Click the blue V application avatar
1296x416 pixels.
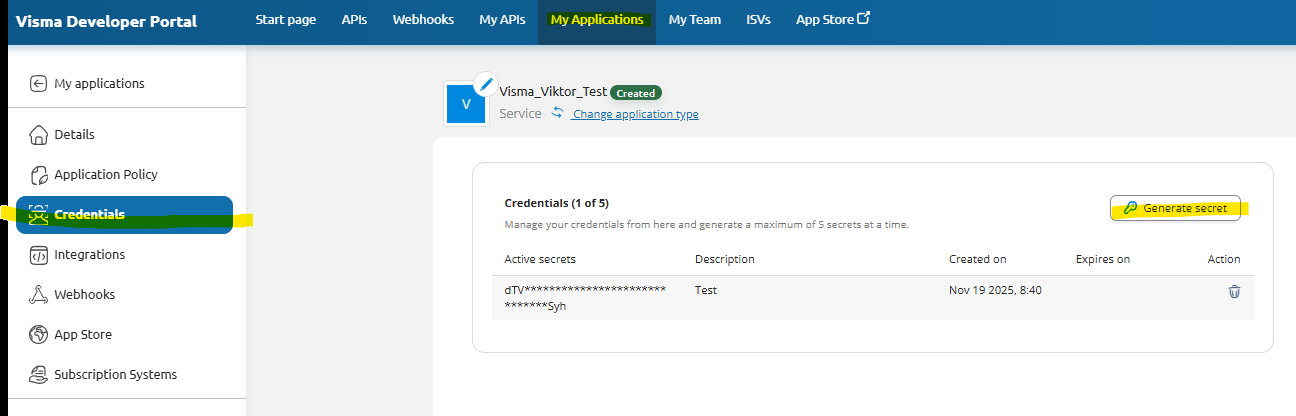[465, 104]
